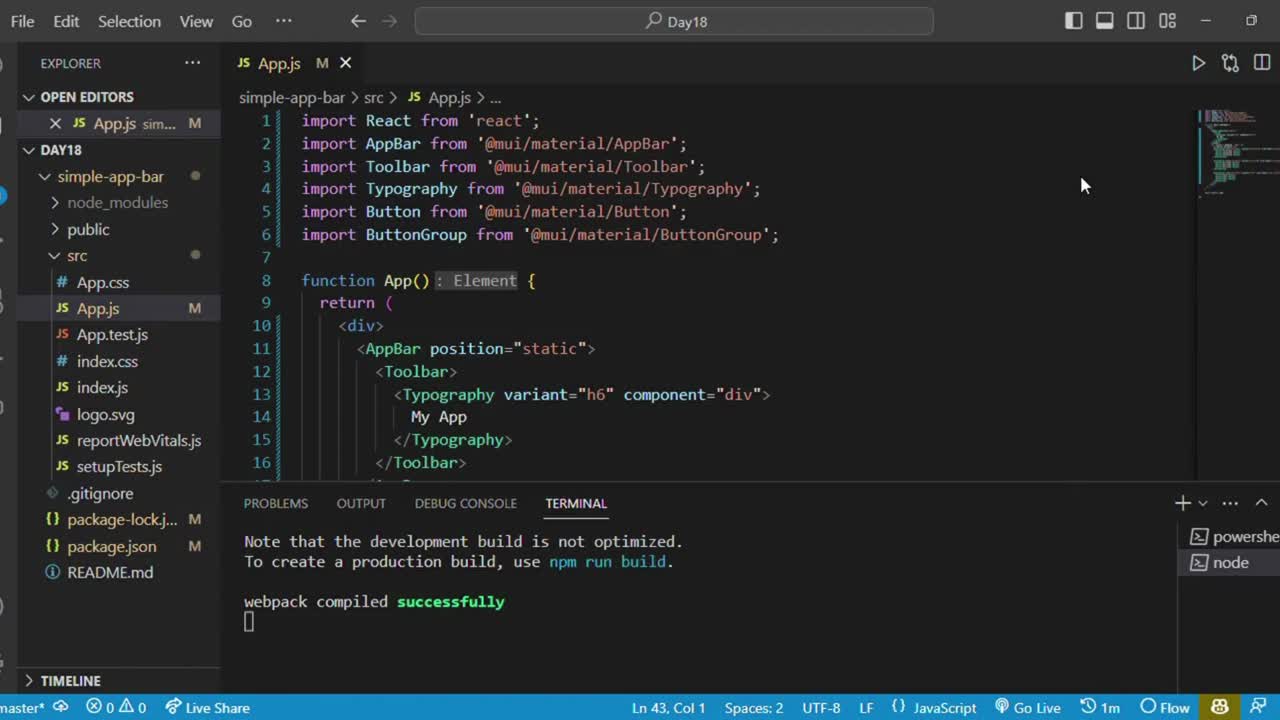This screenshot has height=720, width=1280.
Task: Open Explorer more actions ellipsis
Action: pyautogui.click(x=192, y=63)
